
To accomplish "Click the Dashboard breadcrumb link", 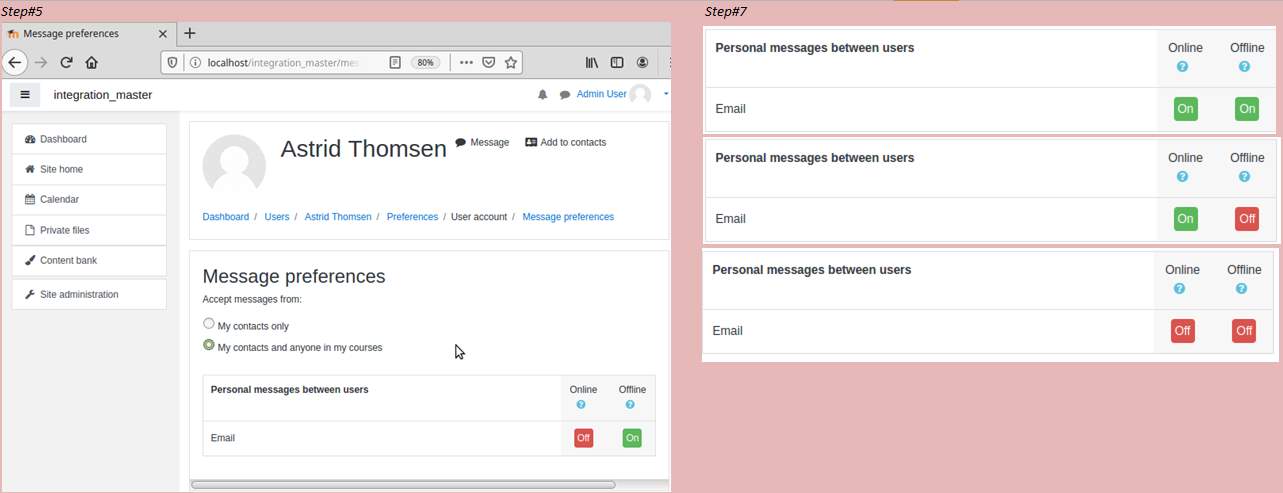I will (226, 217).
